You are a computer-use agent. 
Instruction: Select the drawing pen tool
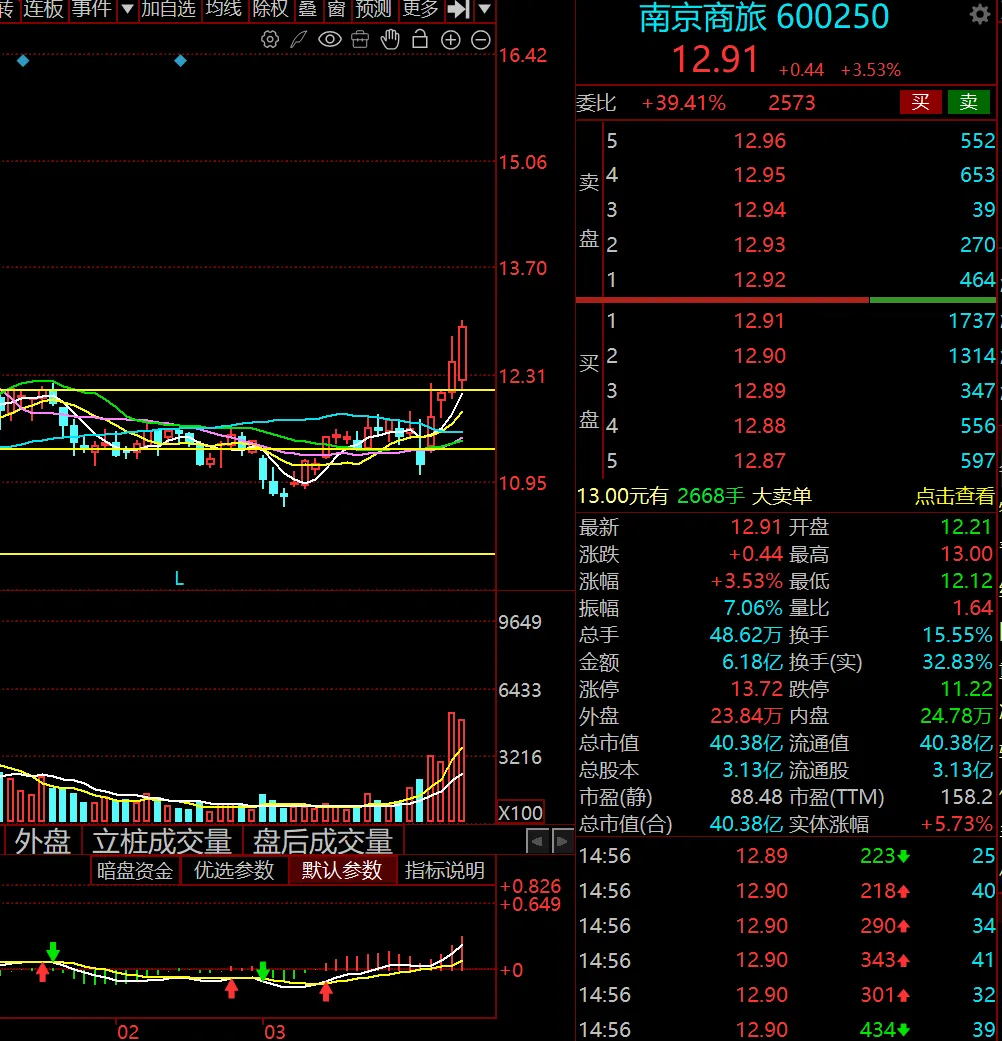[x=299, y=40]
